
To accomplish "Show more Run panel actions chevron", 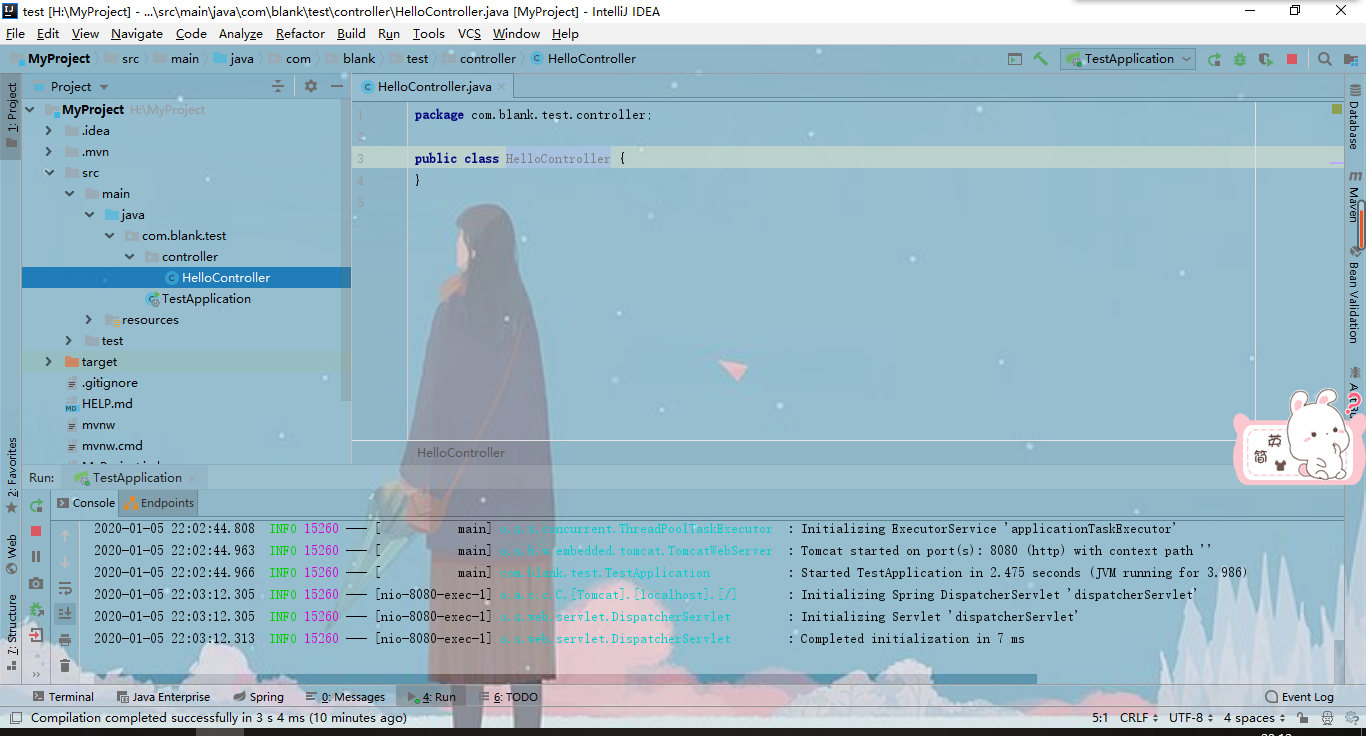I will click(x=36, y=673).
